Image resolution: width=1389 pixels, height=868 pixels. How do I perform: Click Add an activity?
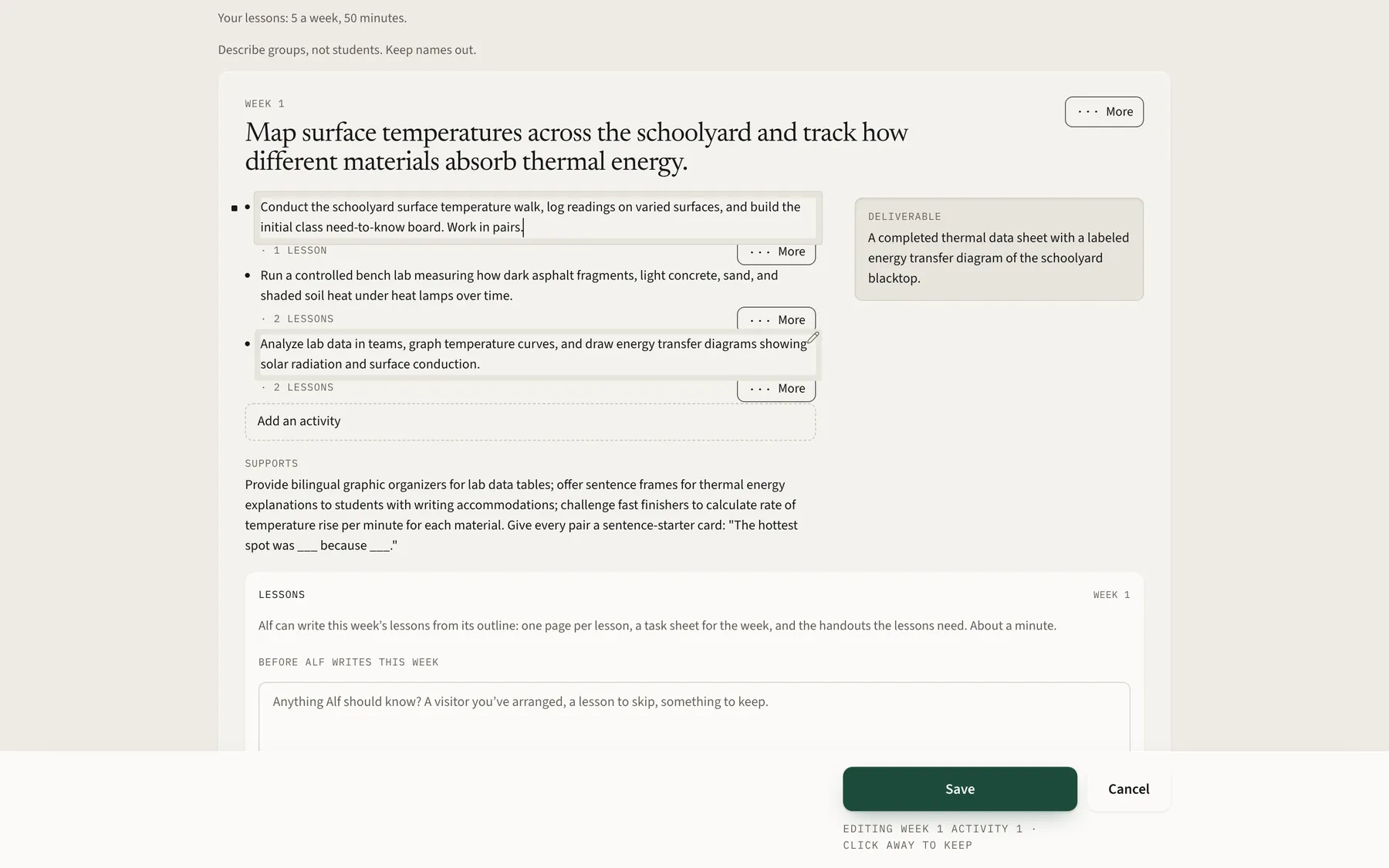pos(530,421)
